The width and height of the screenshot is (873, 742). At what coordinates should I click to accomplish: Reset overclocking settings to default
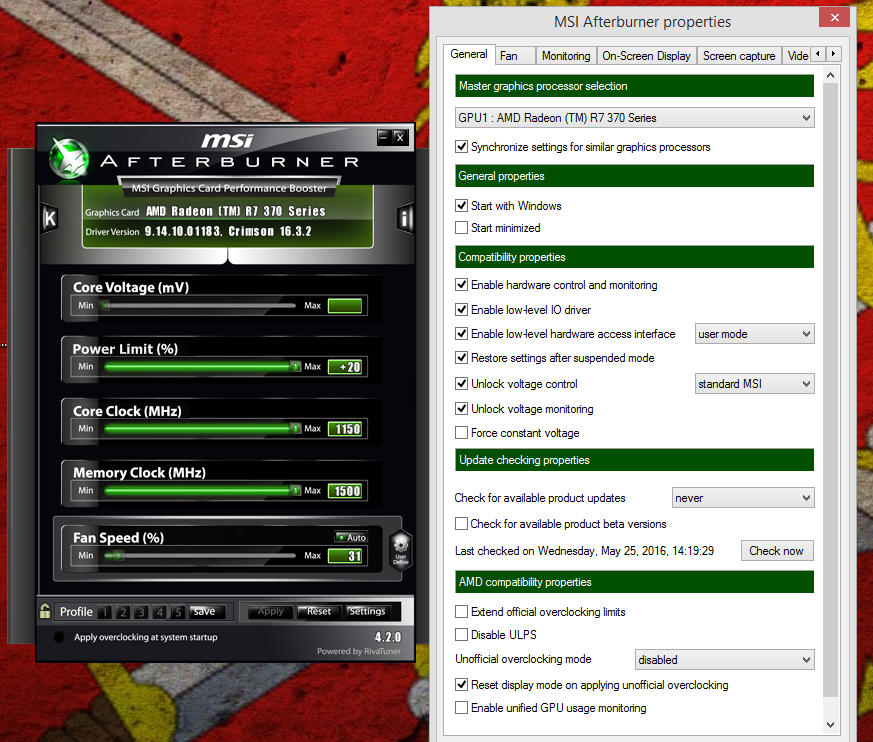[x=319, y=612]
